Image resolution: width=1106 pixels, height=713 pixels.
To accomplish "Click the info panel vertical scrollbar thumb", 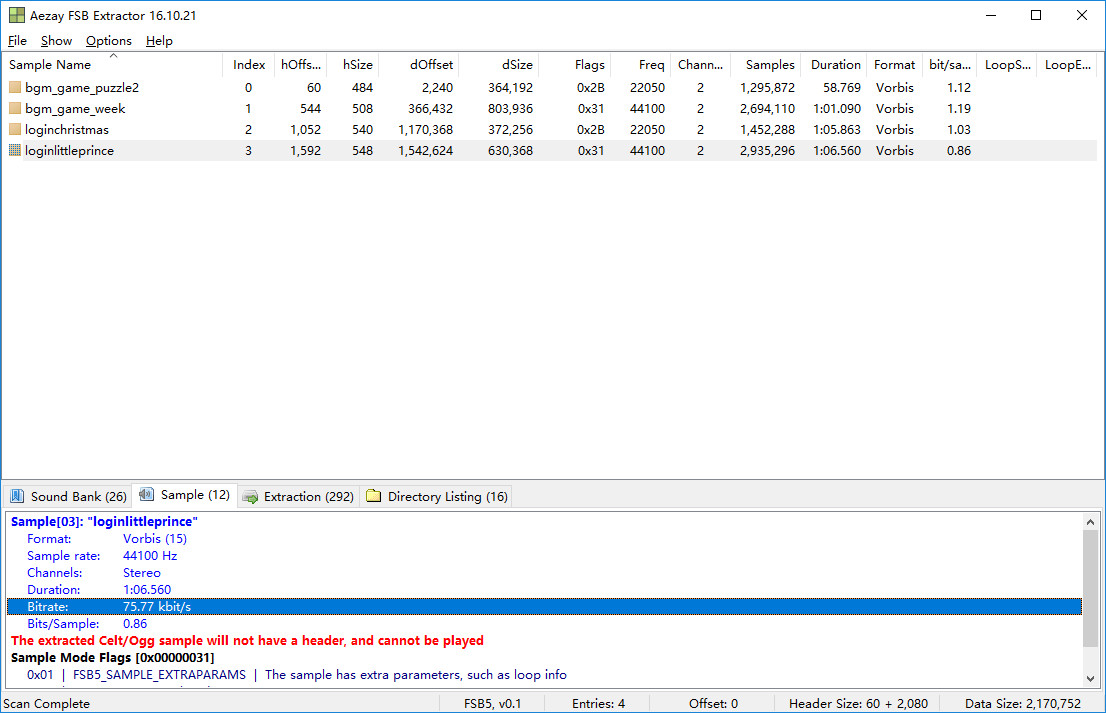I will click(x=1090, y=588).
